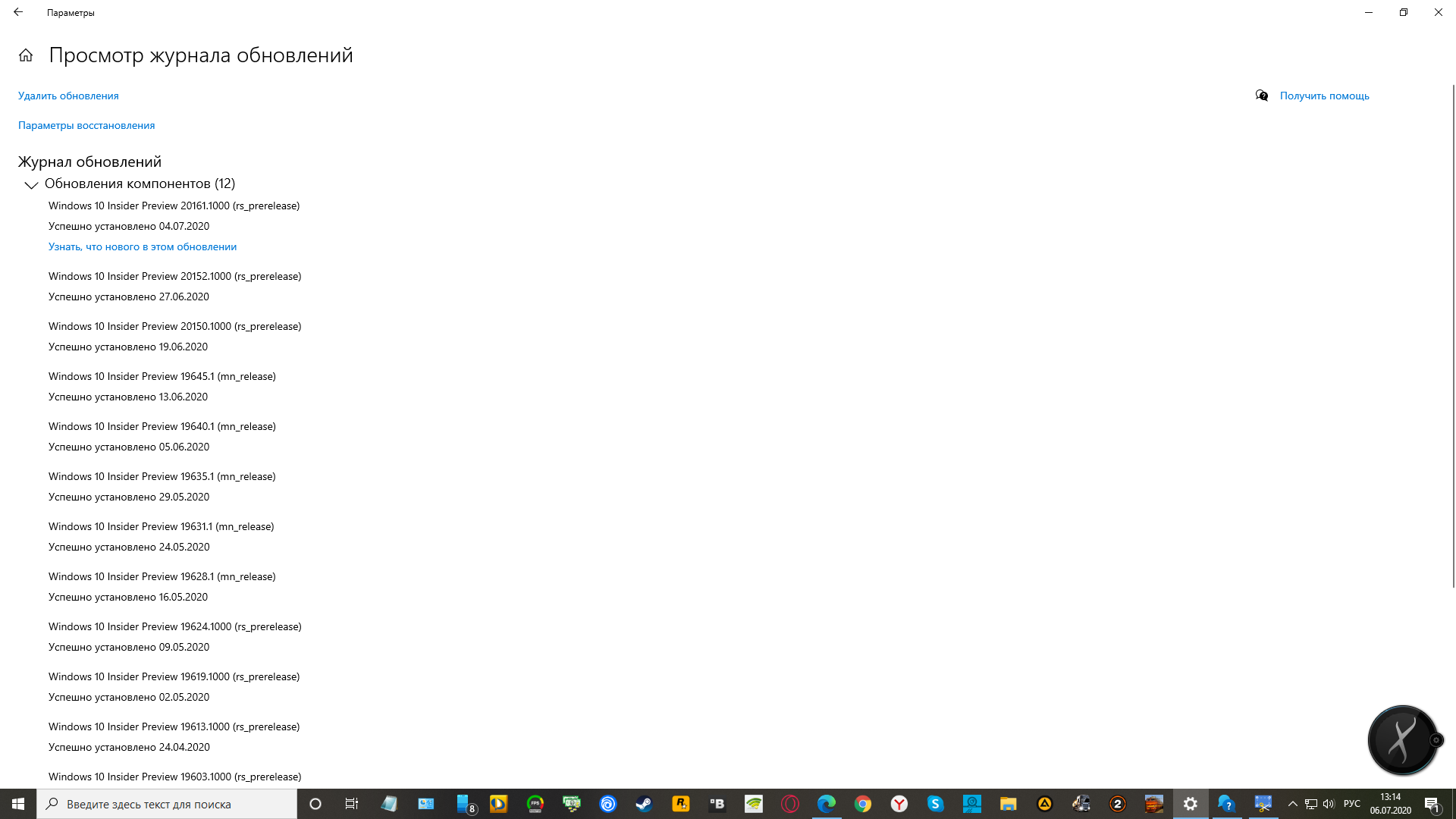Open the orange number 2 app icon

click(x=1118, y=804)
